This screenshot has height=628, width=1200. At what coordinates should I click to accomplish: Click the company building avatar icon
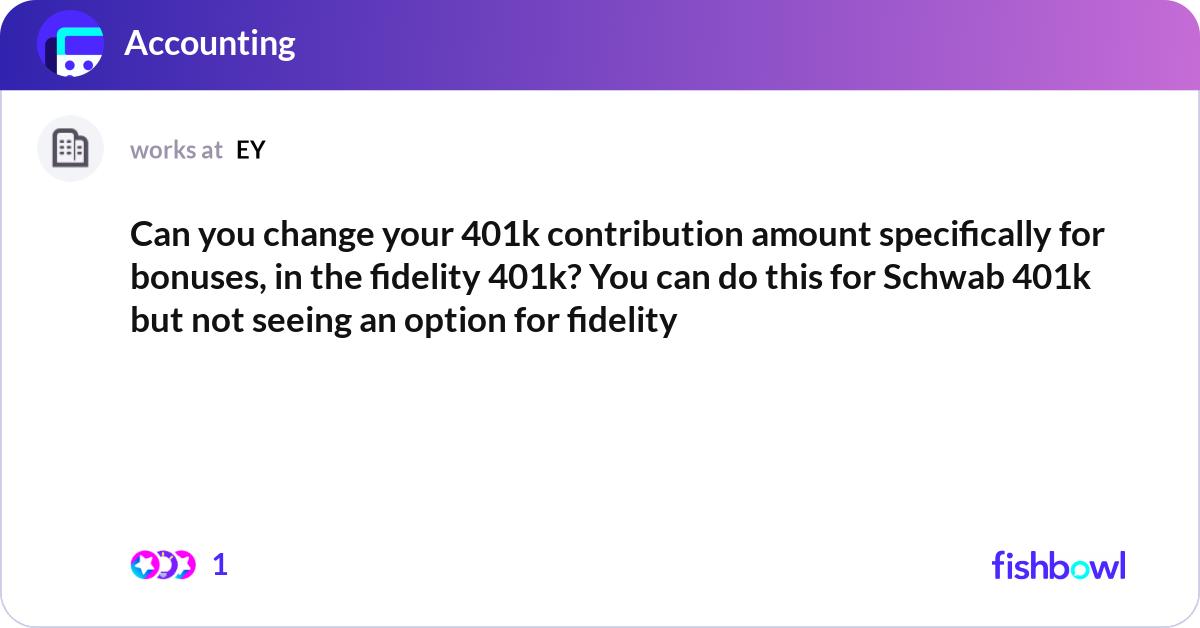point(70,149)
